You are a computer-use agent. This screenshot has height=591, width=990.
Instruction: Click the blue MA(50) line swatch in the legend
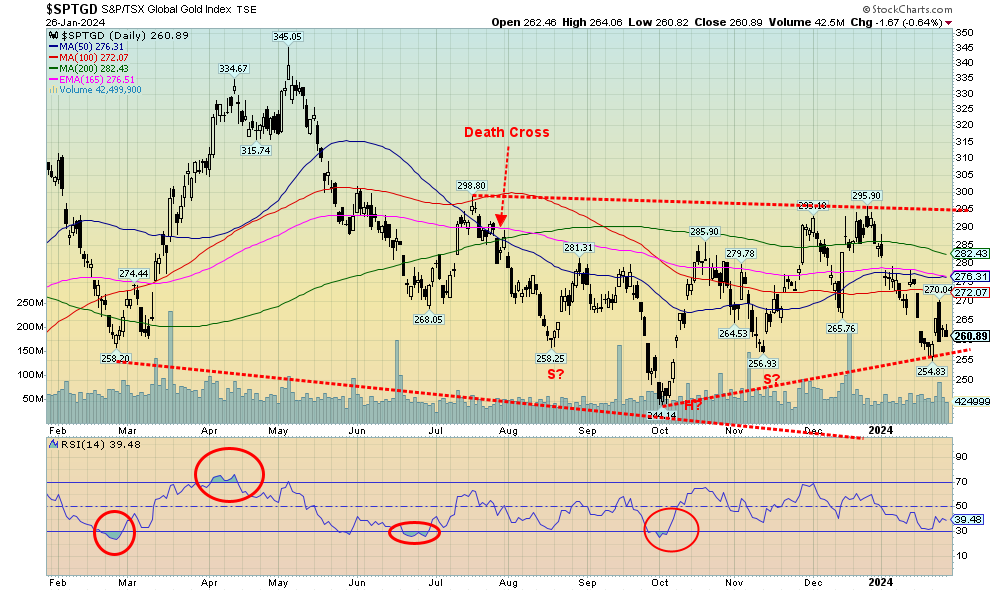click(52, 45)
